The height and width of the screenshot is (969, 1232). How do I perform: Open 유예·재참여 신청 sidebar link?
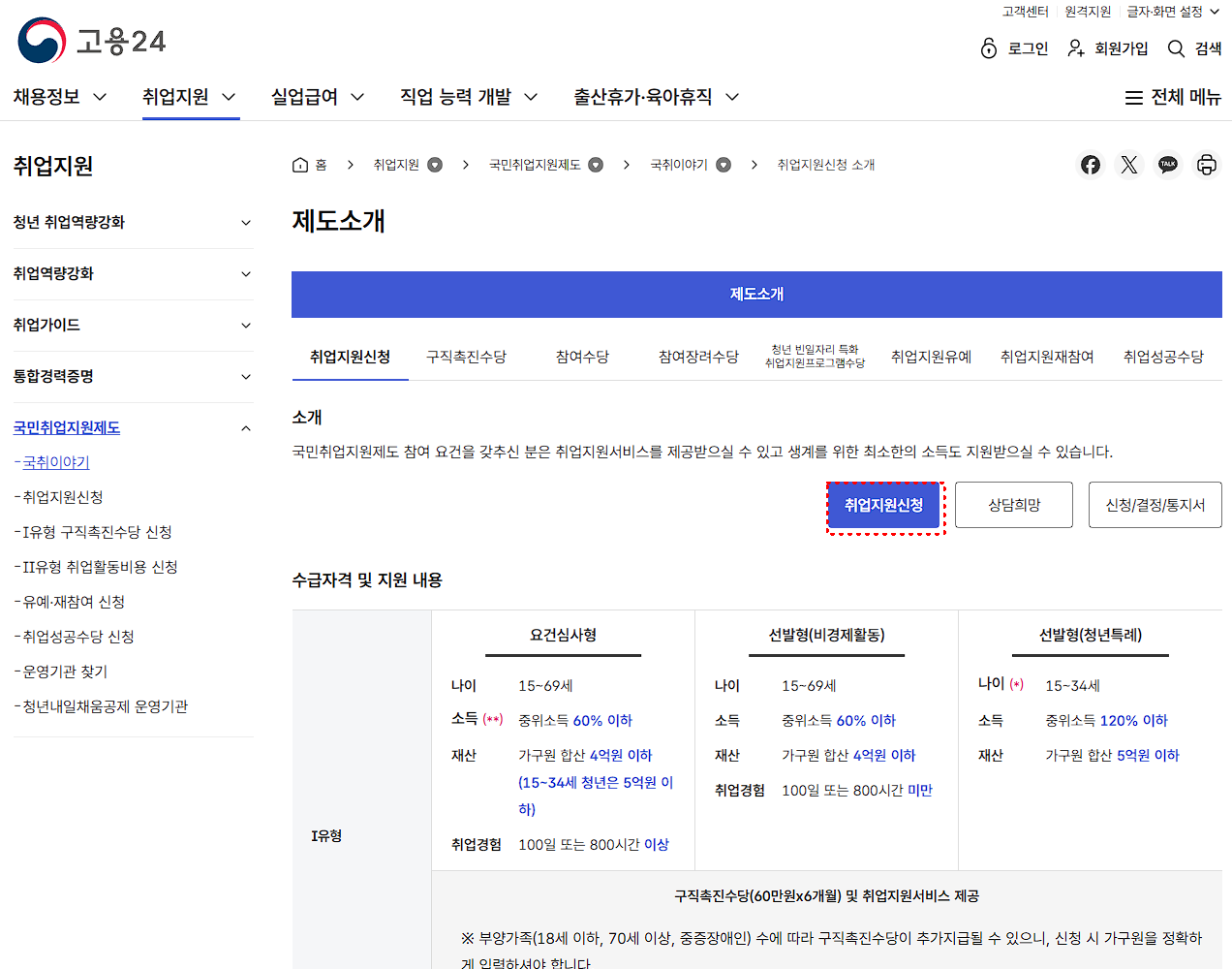74,603
